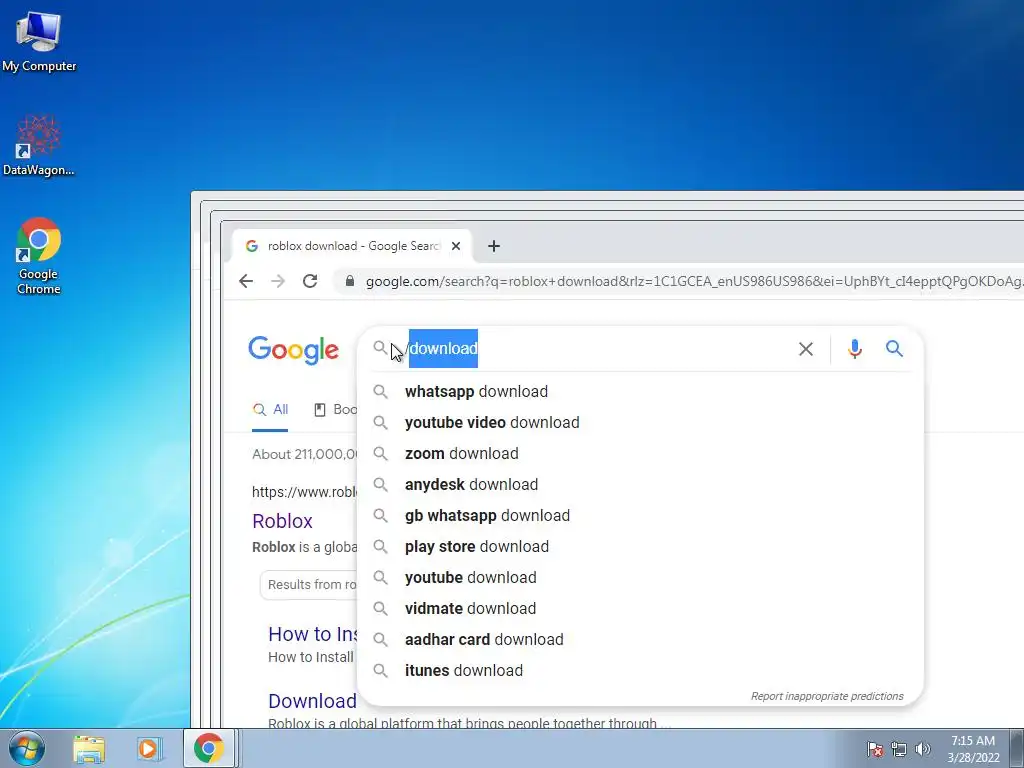
Task: Open the Roblox search result title
Action: (x=282, y=521)
